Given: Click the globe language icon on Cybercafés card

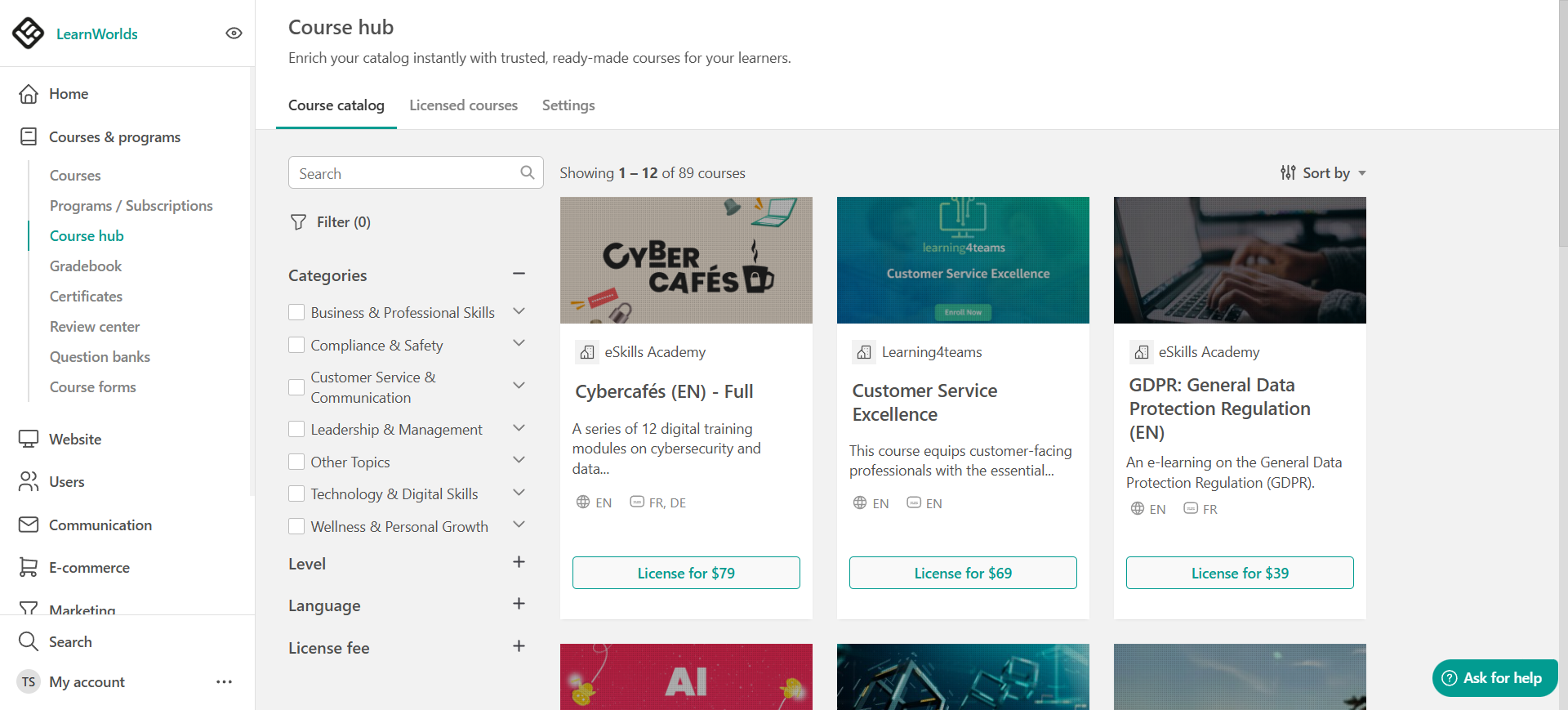Looking at the screenshot, I should 583,502.
